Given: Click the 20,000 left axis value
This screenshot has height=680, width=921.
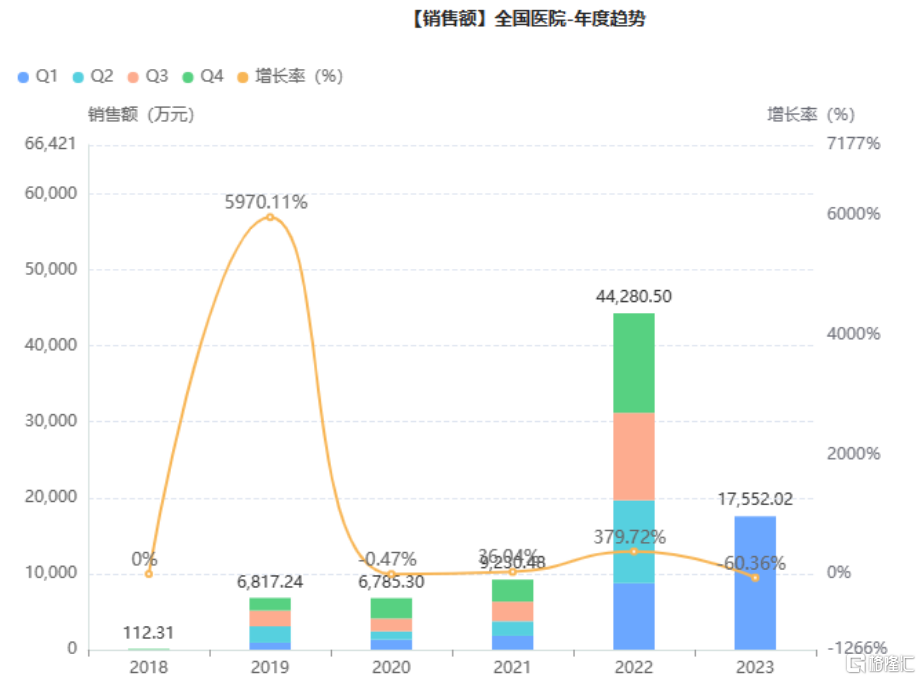Looking at the screenshot, I should pyautogui.click(x=51, y=497).
